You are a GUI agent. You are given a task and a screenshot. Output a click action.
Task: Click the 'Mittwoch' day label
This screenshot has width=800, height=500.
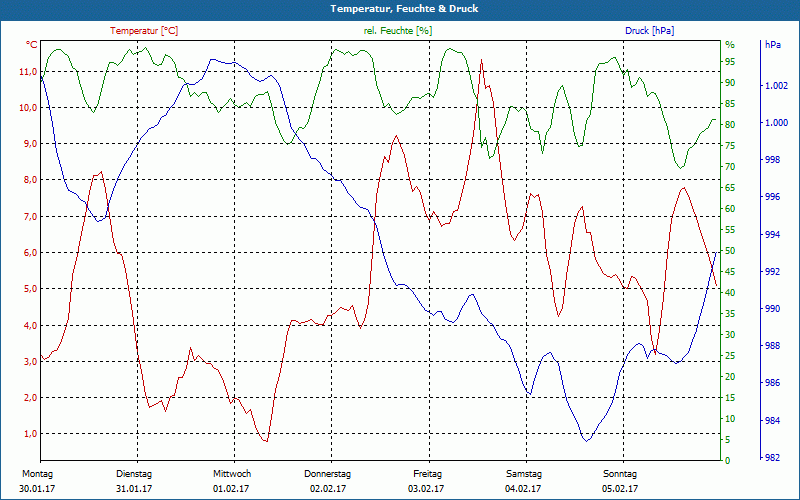tap(232, 474)
